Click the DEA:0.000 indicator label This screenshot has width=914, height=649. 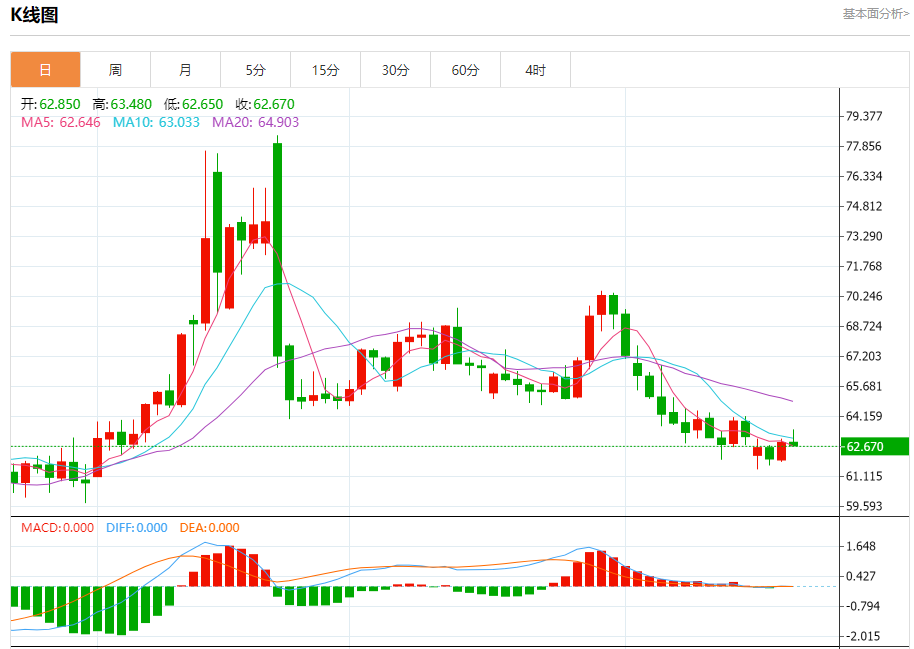[x=209, y=528]
